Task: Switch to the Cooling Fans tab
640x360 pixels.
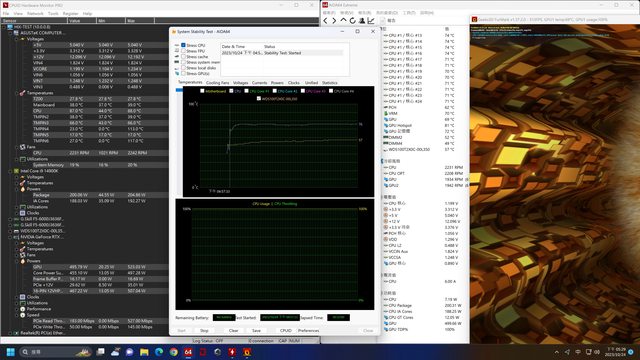Action: (218, 83)
